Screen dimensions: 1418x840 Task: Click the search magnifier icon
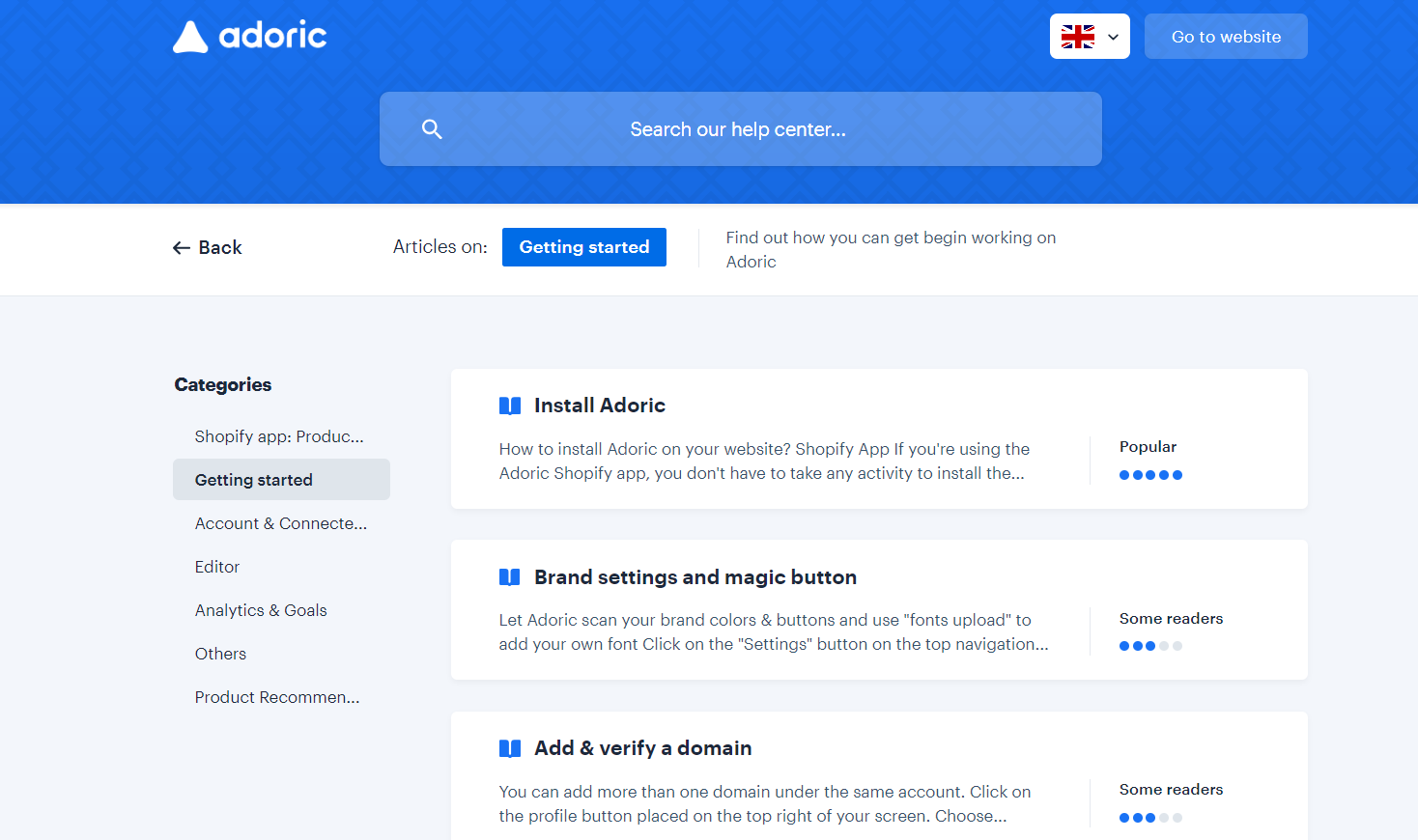pyautogui.click(x=432, y=129)
